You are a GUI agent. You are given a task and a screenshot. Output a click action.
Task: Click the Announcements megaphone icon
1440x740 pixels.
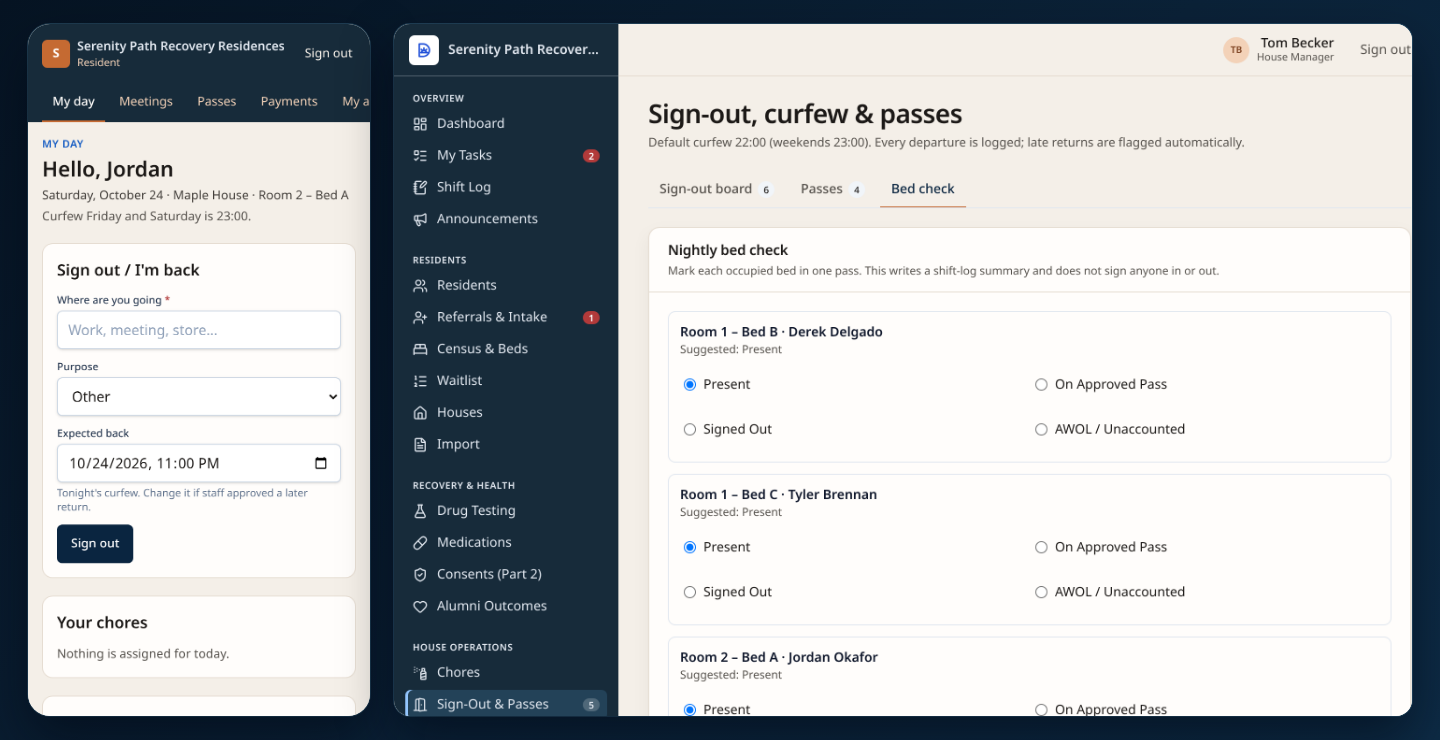pyautogui.click(x=420, y=219)
